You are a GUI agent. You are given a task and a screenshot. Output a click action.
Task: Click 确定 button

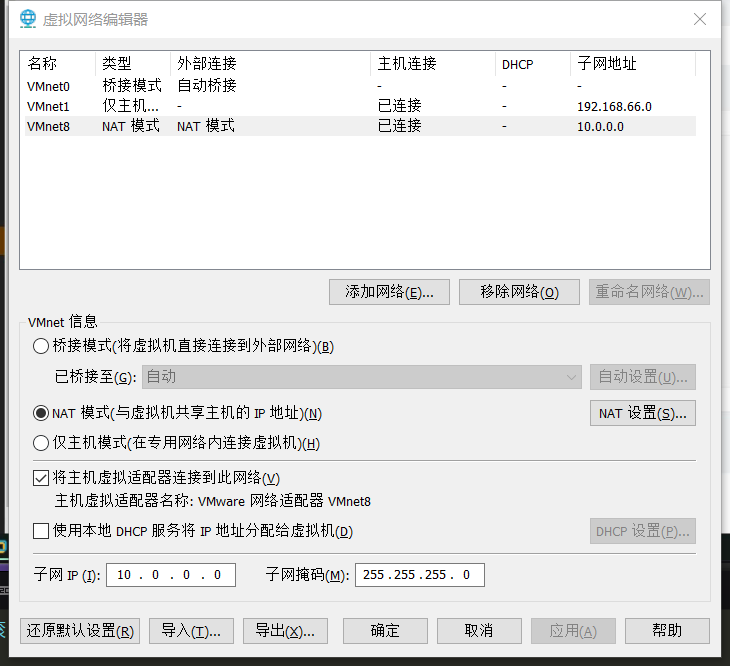coord(385,631)
